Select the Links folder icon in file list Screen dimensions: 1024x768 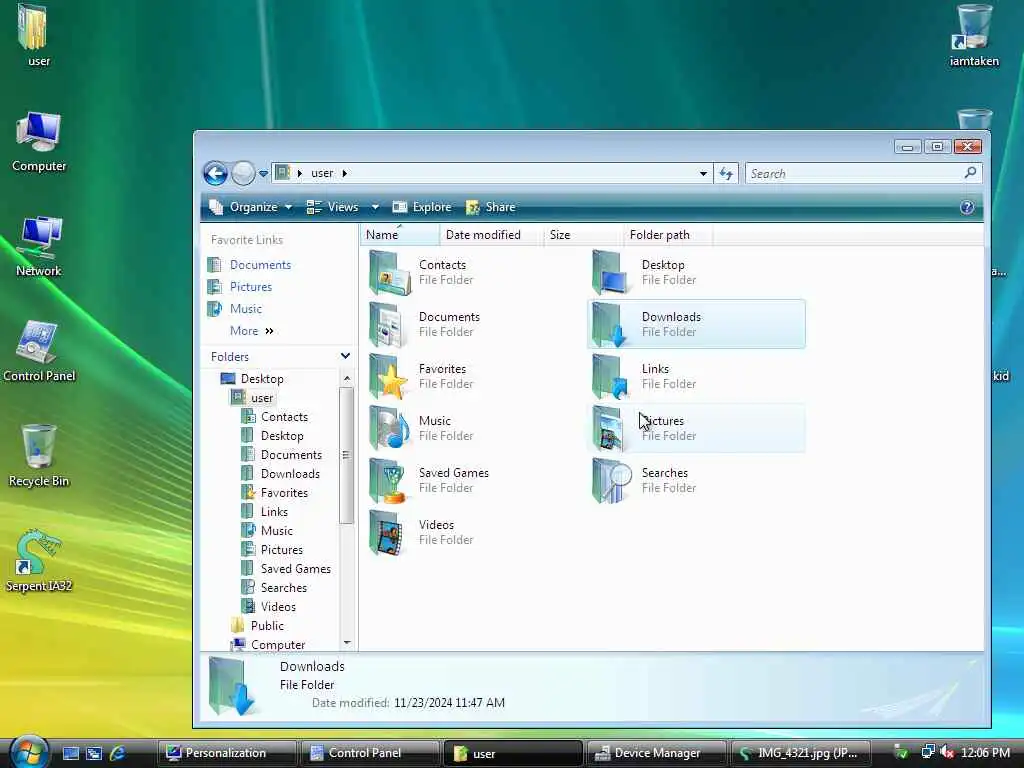pyautogui.click(x=611, y=377)
